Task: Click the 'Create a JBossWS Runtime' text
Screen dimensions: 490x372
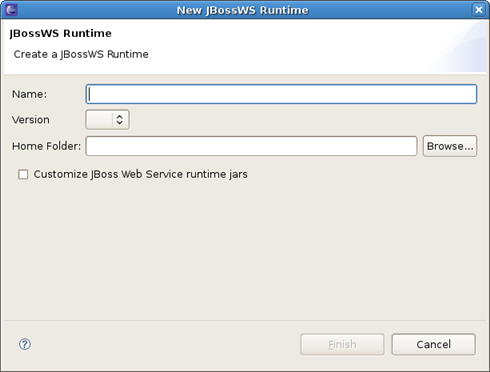Action: pyautogui.click(x=81, y=54)
